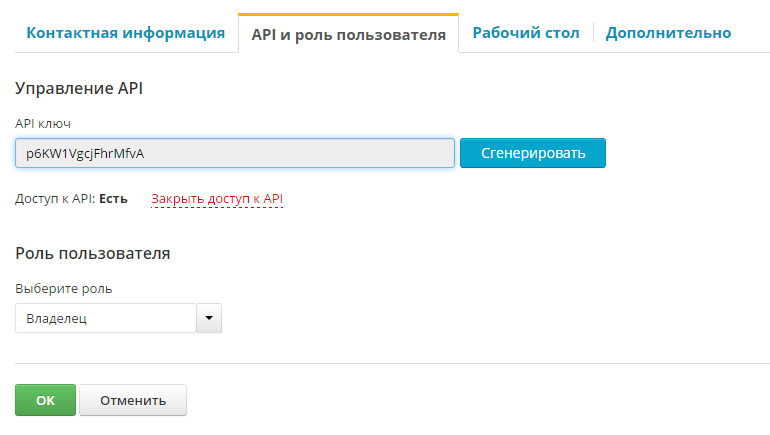Select the API и роль пользователя tab

pos(349,34)
